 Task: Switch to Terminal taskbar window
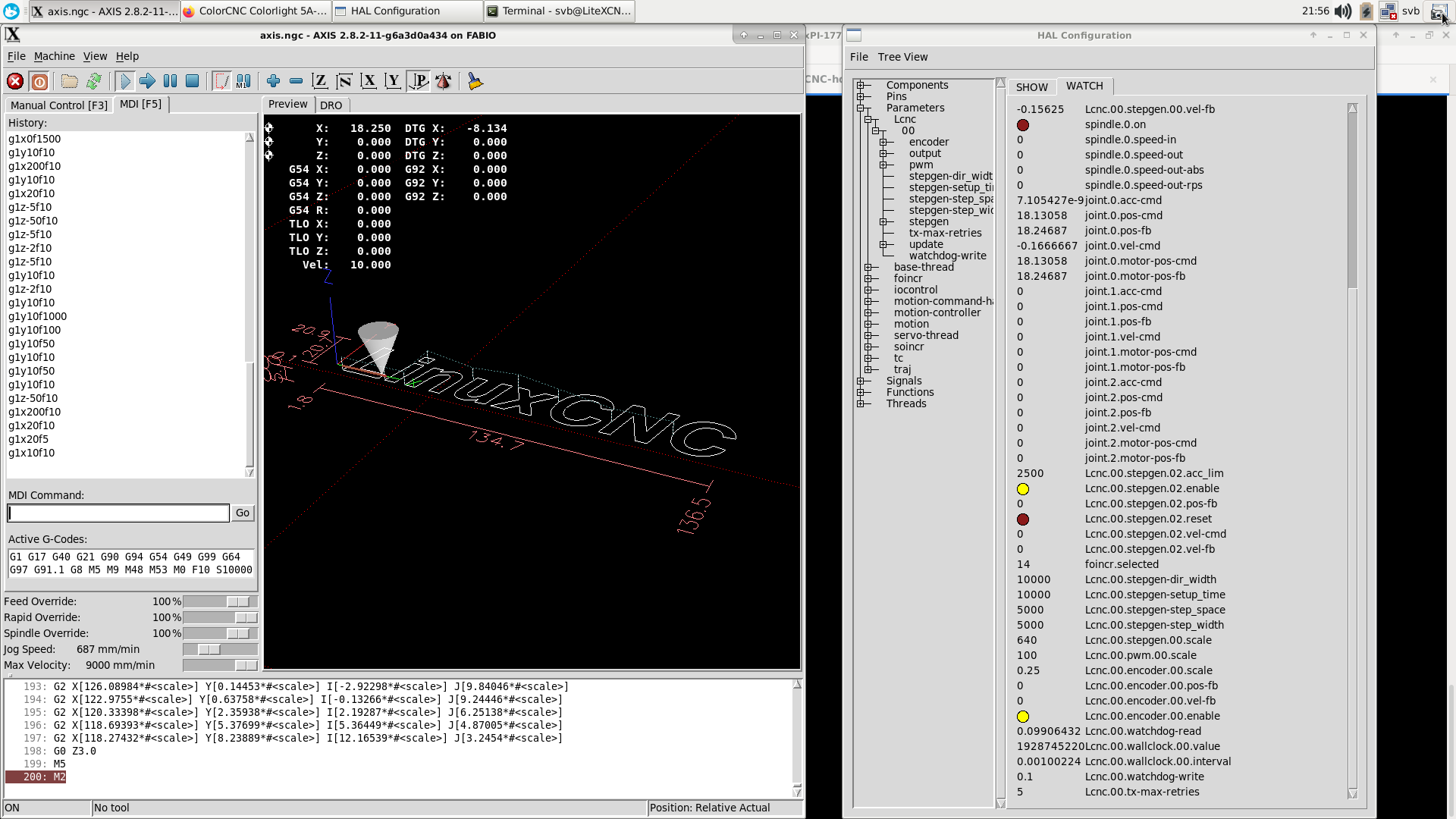pos(559,11)
